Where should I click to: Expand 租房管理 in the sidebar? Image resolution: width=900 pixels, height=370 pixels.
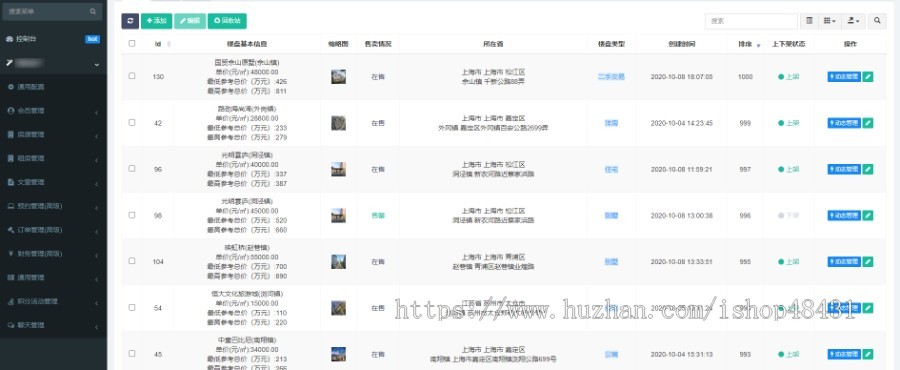click(53, 158)
